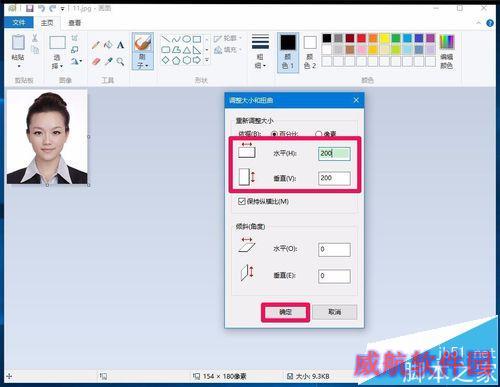Choose the Pentagon shape
The width and height of the screenshot is (500, 387).
tap(176, 60)
